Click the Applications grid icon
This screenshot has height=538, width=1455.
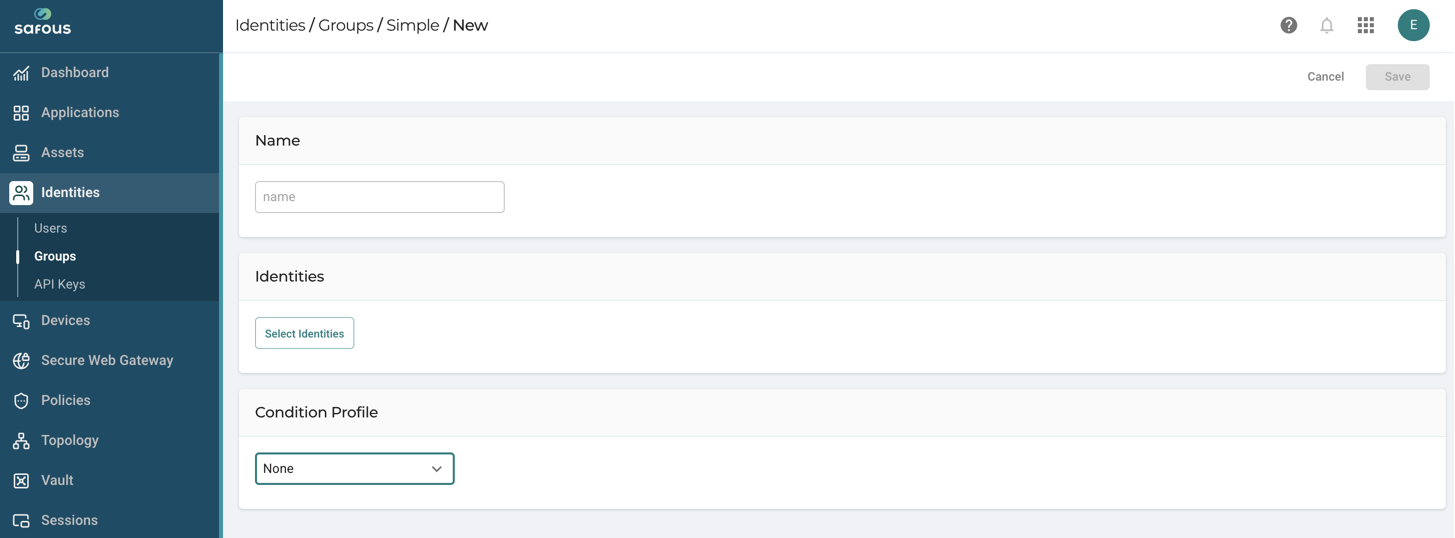21,113
